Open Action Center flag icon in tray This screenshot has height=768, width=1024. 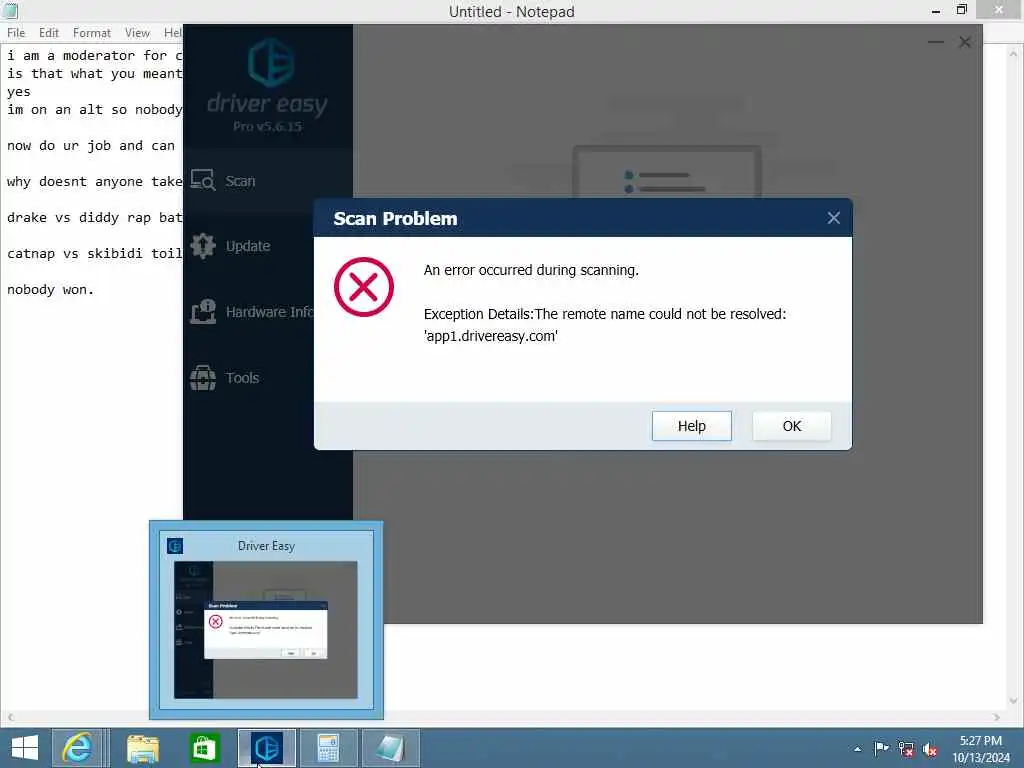pyautogui.click(x=881, y=749)
